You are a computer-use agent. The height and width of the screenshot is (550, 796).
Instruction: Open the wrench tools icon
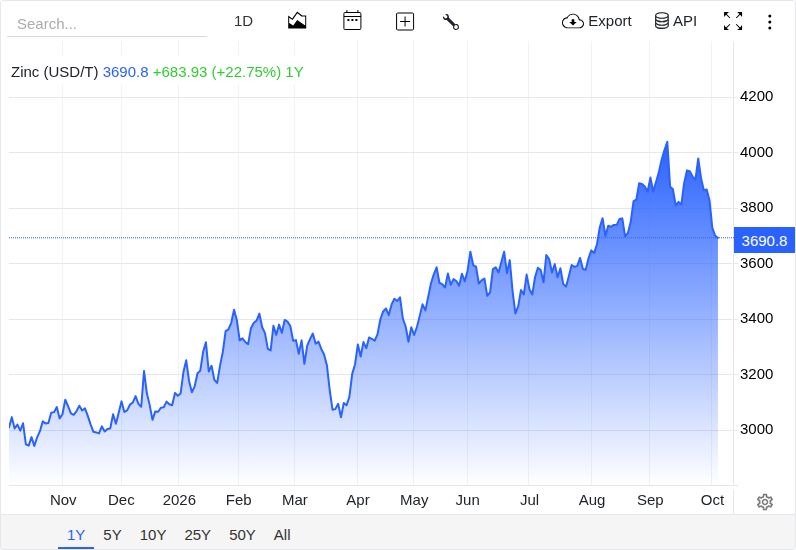coord(451,22)
